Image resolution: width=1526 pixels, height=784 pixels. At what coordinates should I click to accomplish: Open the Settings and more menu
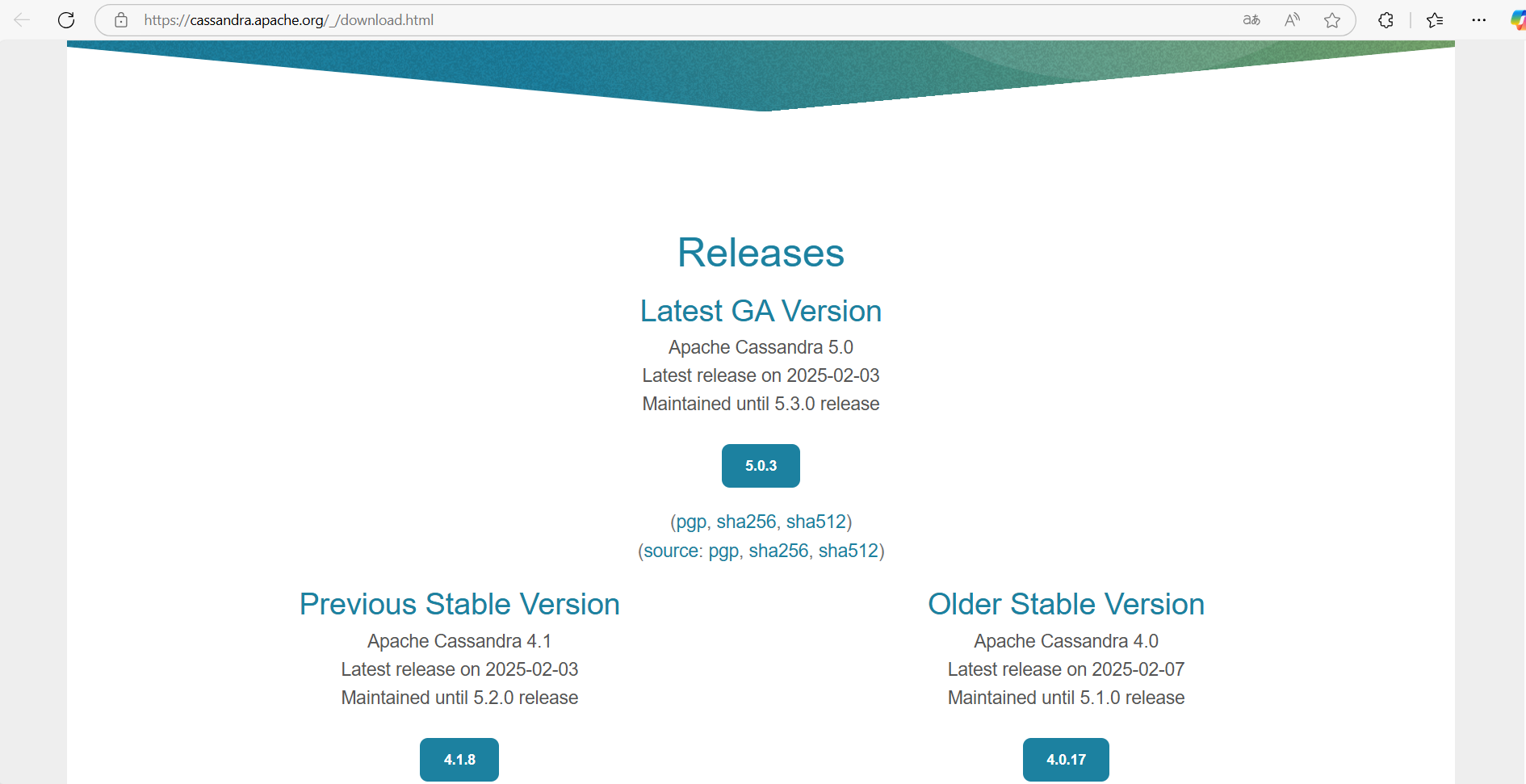click(1478, 20)
